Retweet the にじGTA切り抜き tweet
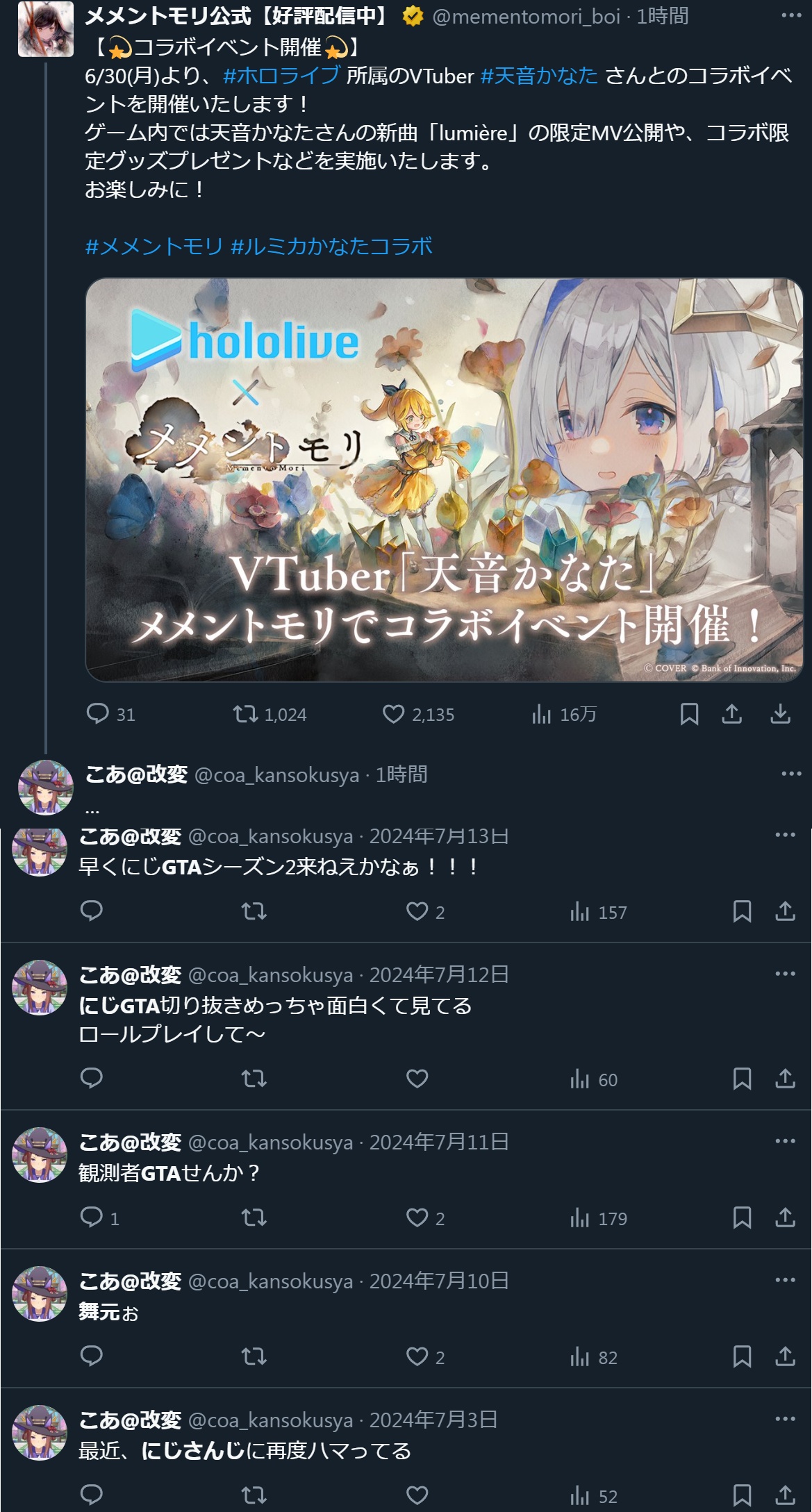812x1512 pixels. point(254,1078)
